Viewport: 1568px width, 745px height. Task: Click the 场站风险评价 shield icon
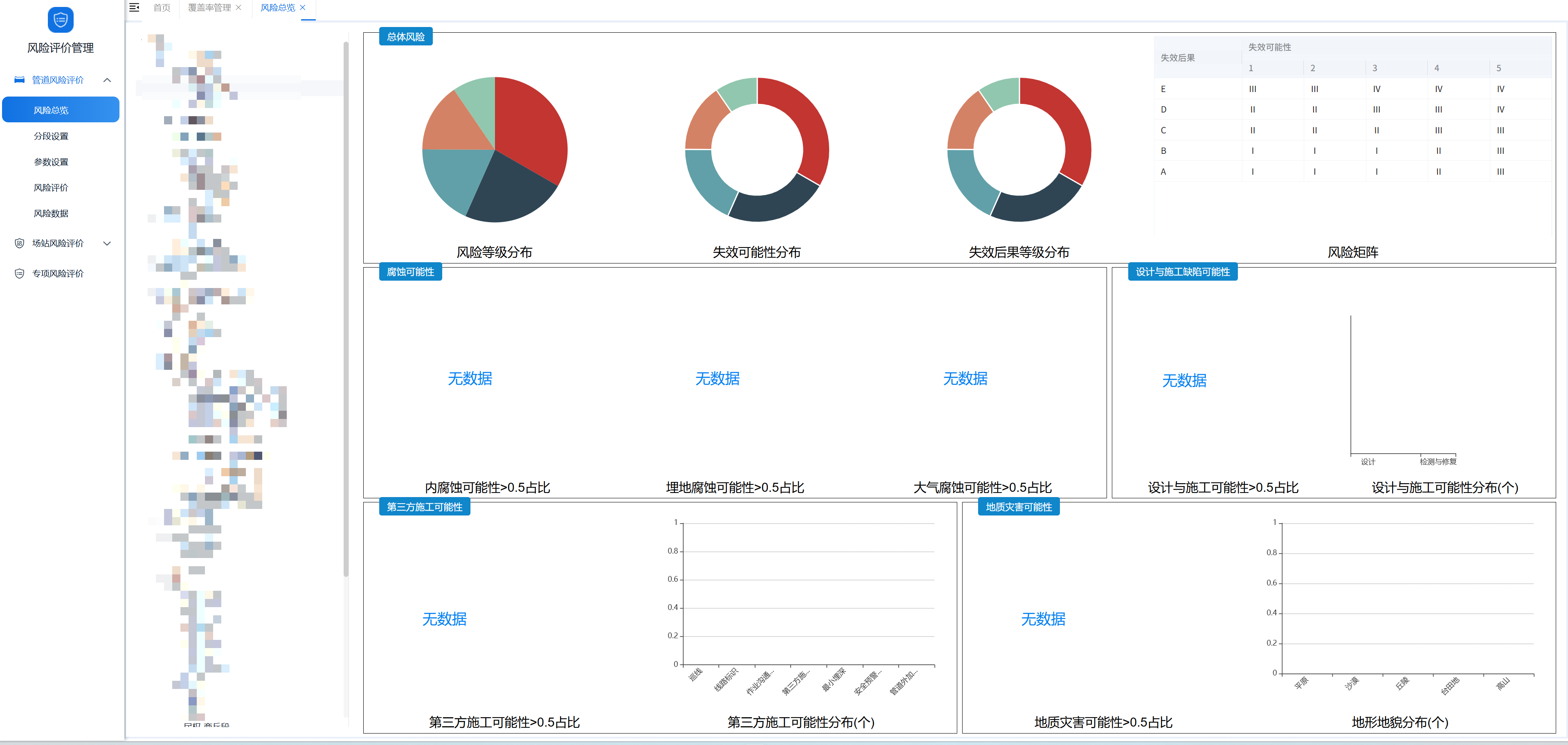pos(20,243)
